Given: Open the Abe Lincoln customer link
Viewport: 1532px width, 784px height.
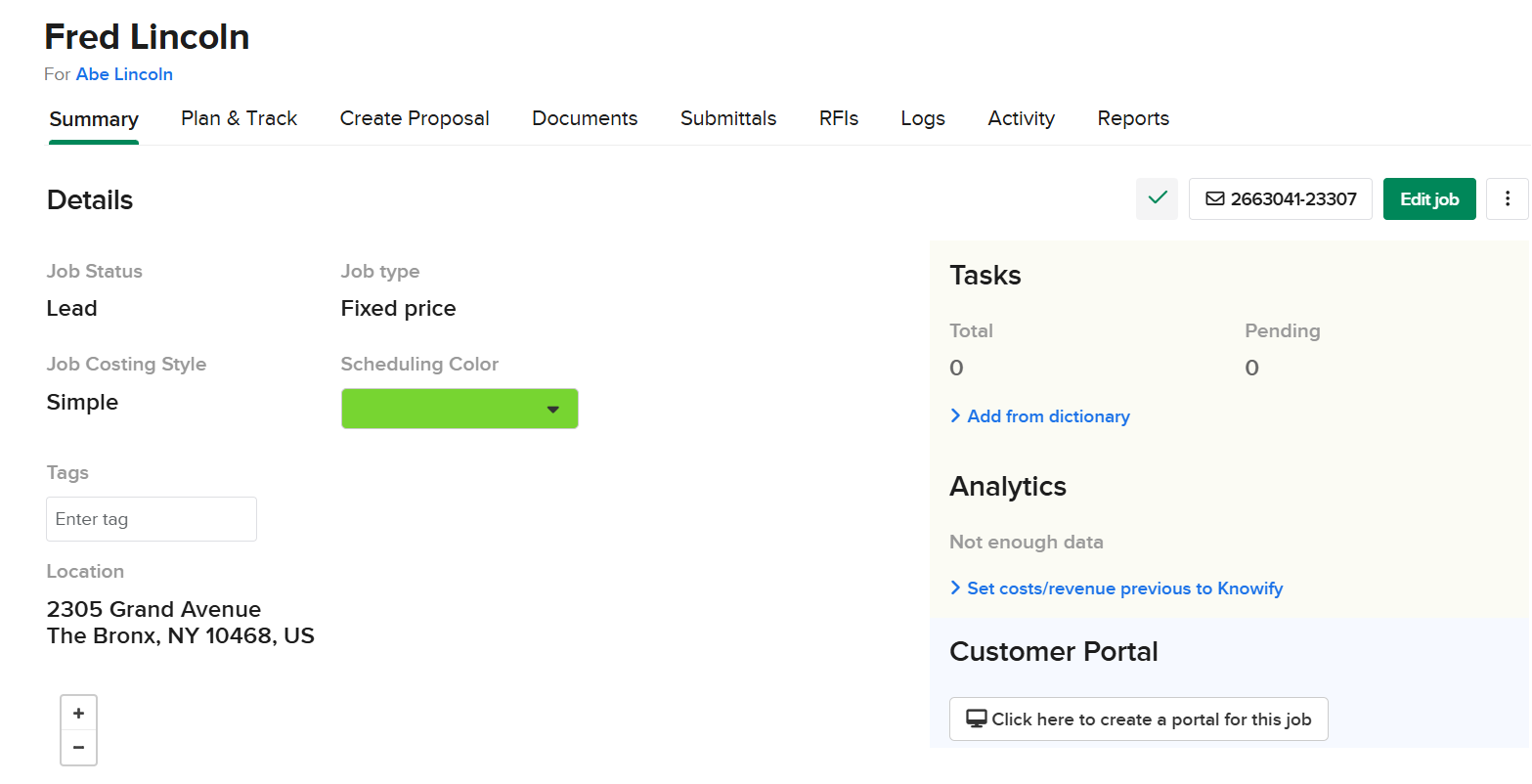Looking at the screenshot, I should coord(124,74).
